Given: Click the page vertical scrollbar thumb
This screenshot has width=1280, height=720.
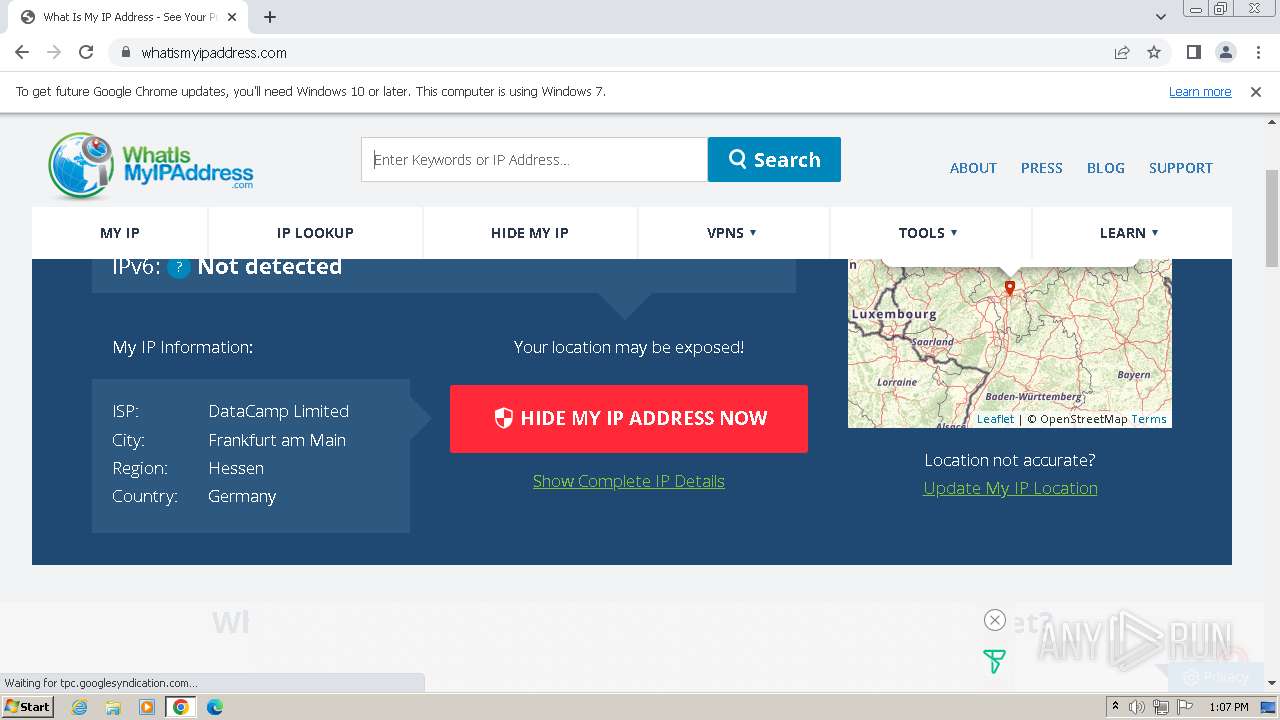Looking at the screenshot, I should 1272,218.
